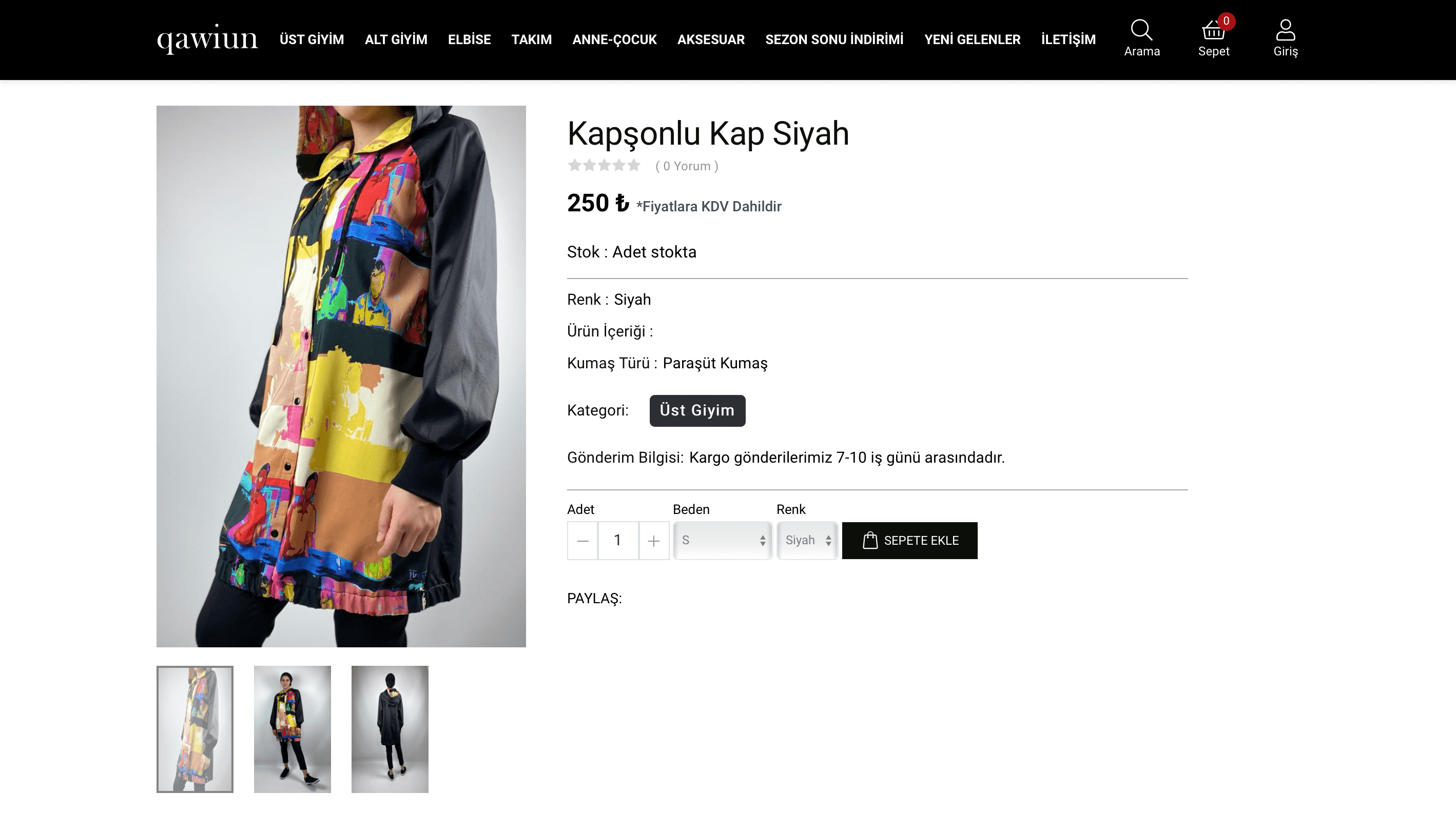
Task: Open the Renk color dropdown
Action: (x=807, y=541)
